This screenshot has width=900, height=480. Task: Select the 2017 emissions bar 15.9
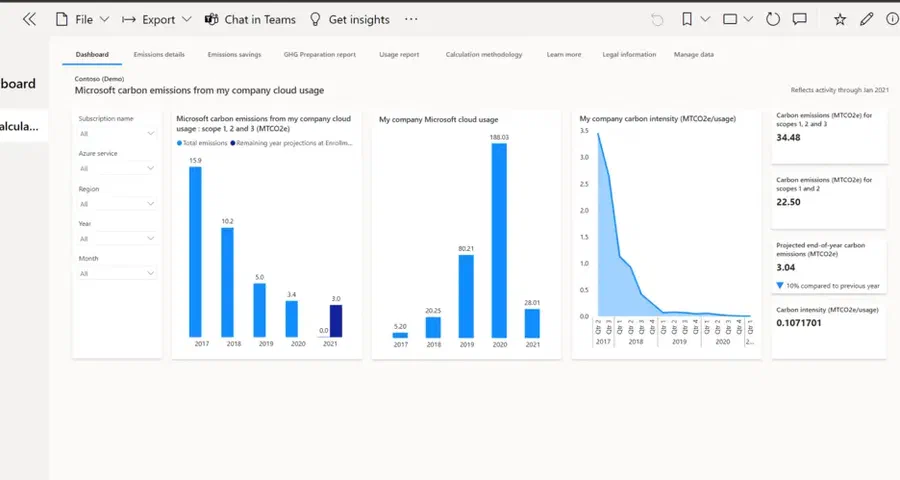pos(195,251)
